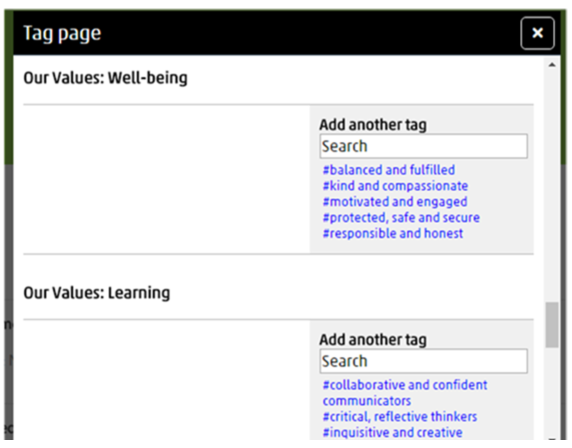Image resolution: width=572 pixels, height=448 pixels.
Task: Focus the Learning tag Search field
Action: coord(424,361)
